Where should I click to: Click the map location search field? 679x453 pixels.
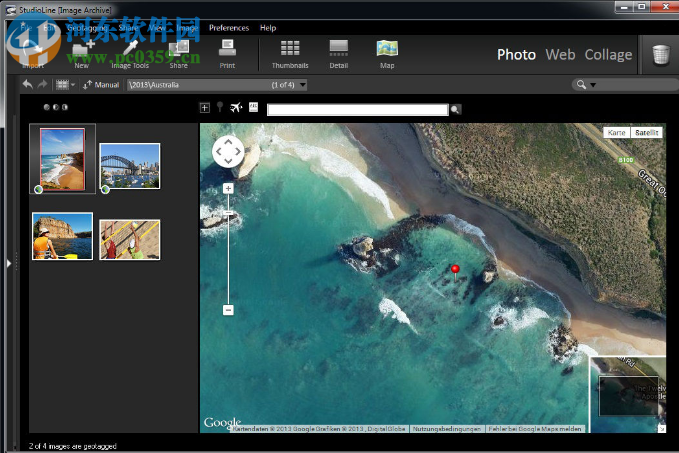[x=358, y=110]
